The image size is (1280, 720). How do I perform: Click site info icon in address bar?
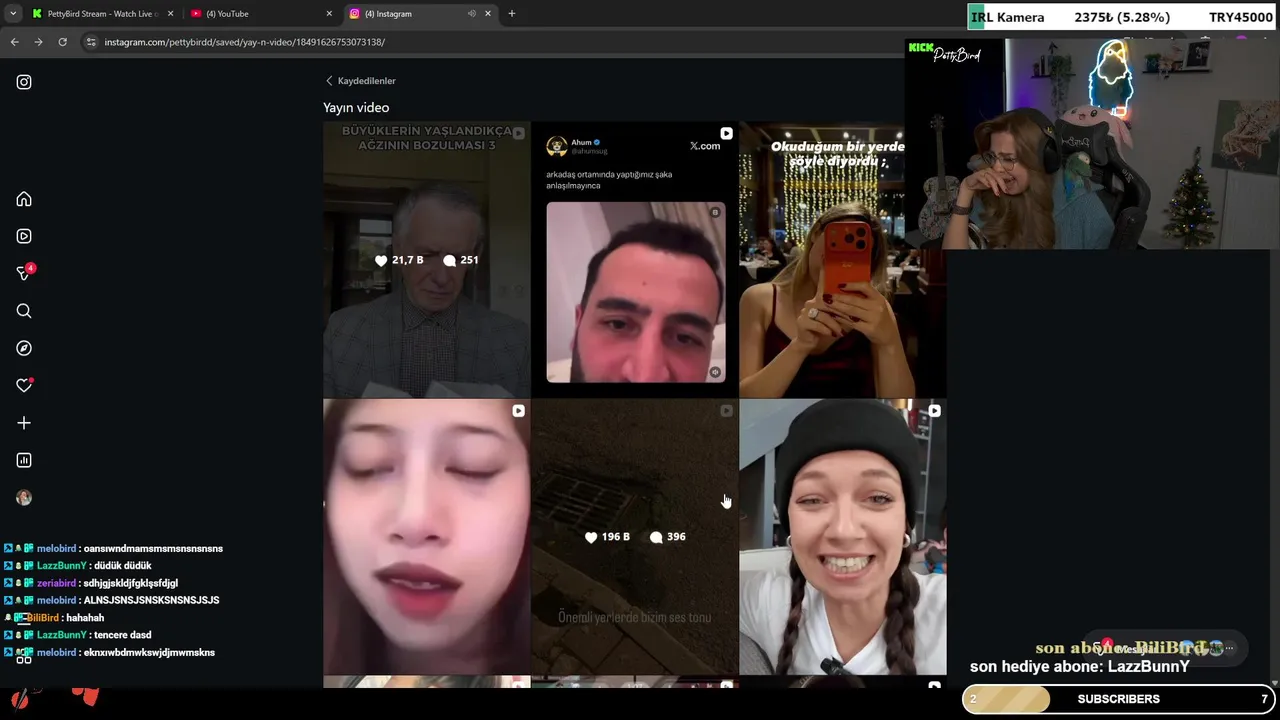(91, 42)
